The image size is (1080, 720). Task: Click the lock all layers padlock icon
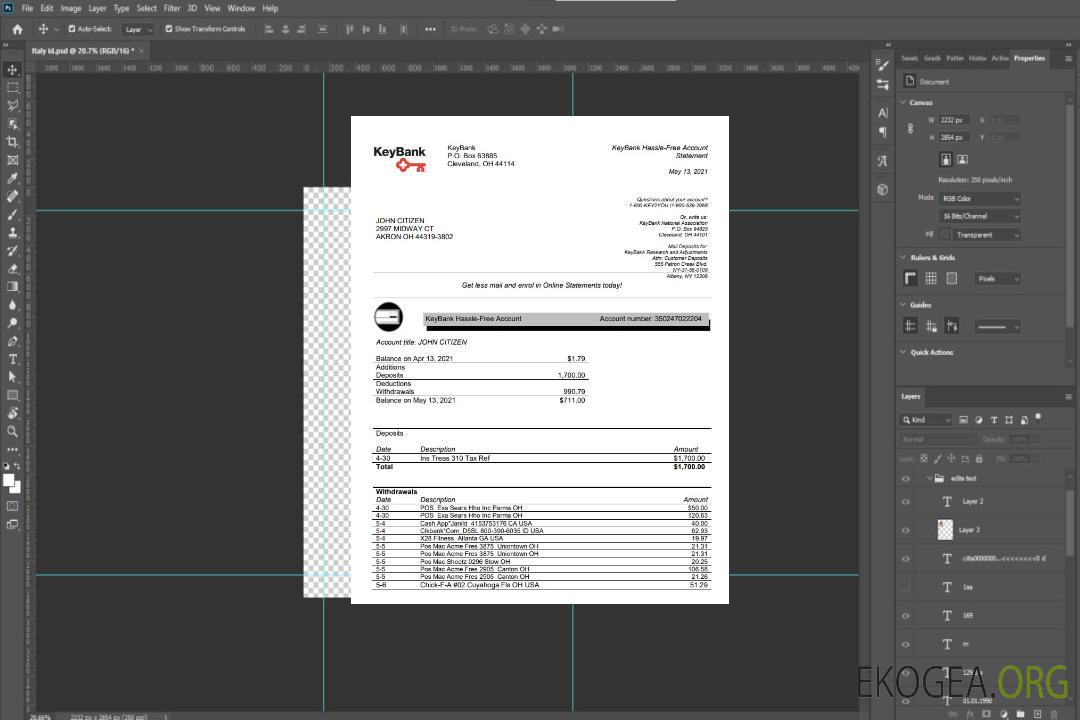point(979,458)
